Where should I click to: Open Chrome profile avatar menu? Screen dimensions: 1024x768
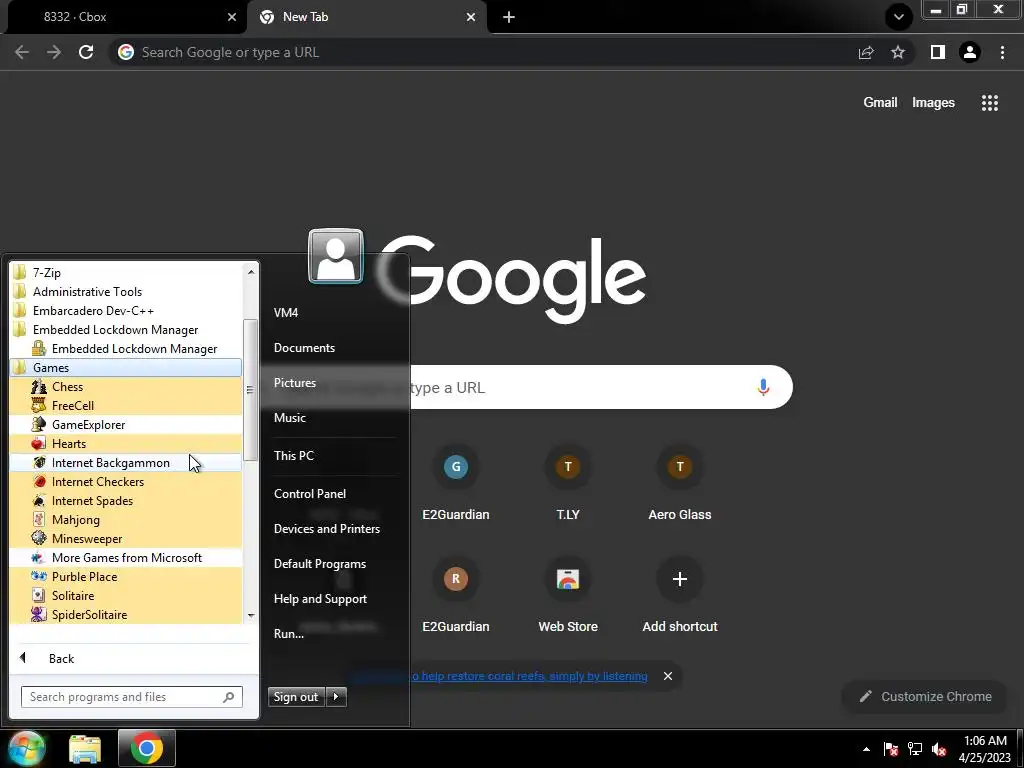click(x=970, y=52)
